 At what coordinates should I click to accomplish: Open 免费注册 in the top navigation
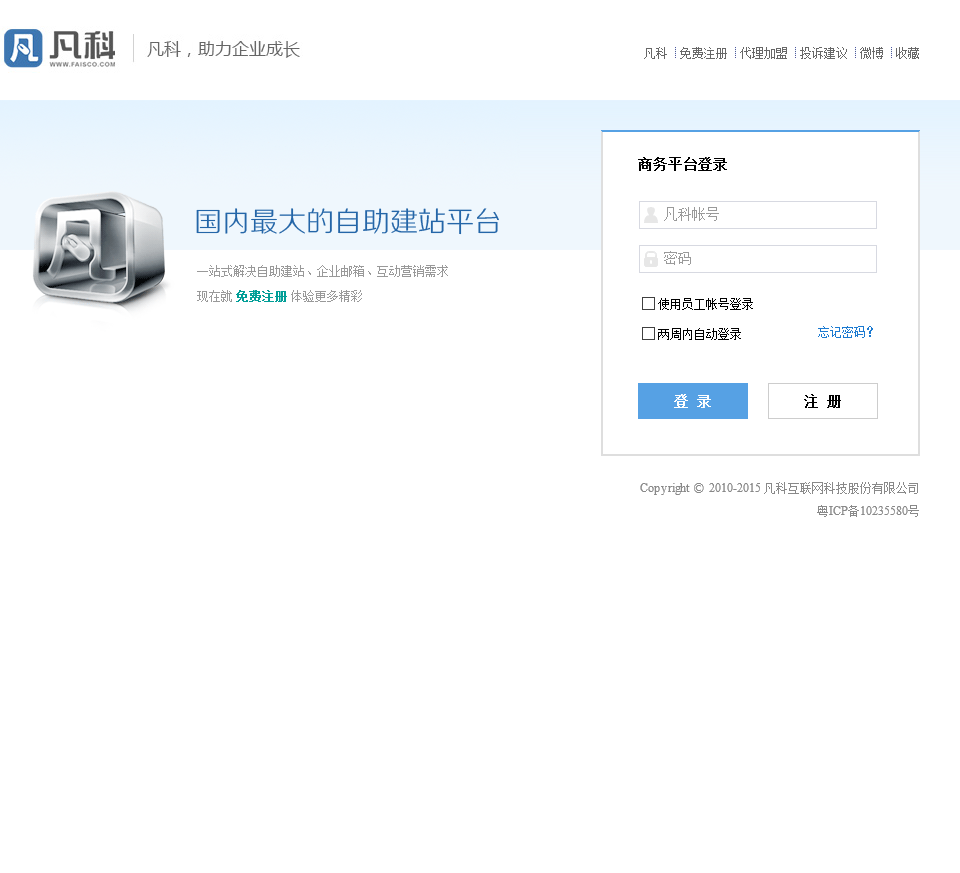[703, 53]
